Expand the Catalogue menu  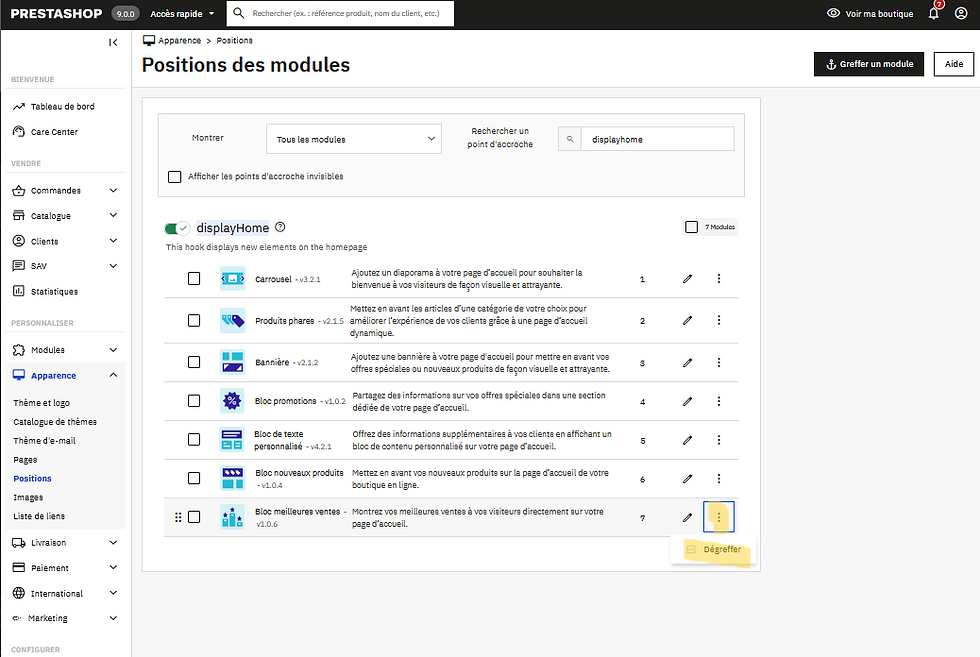pos(113,216)
